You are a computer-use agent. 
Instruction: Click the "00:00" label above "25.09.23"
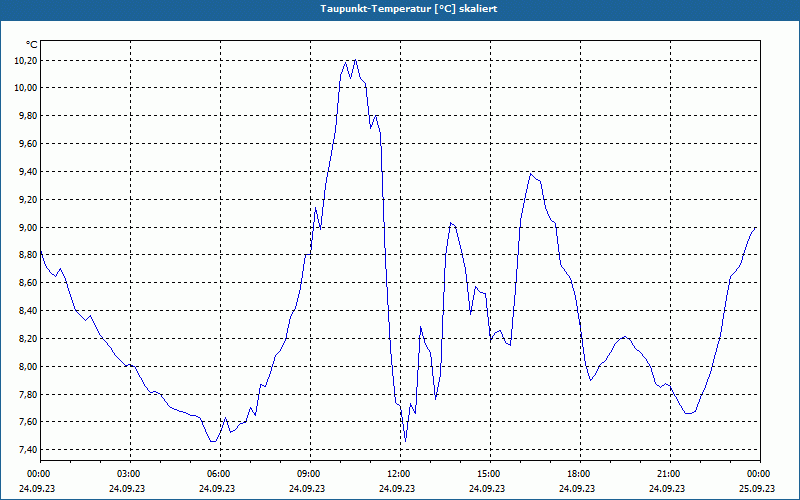760,474
